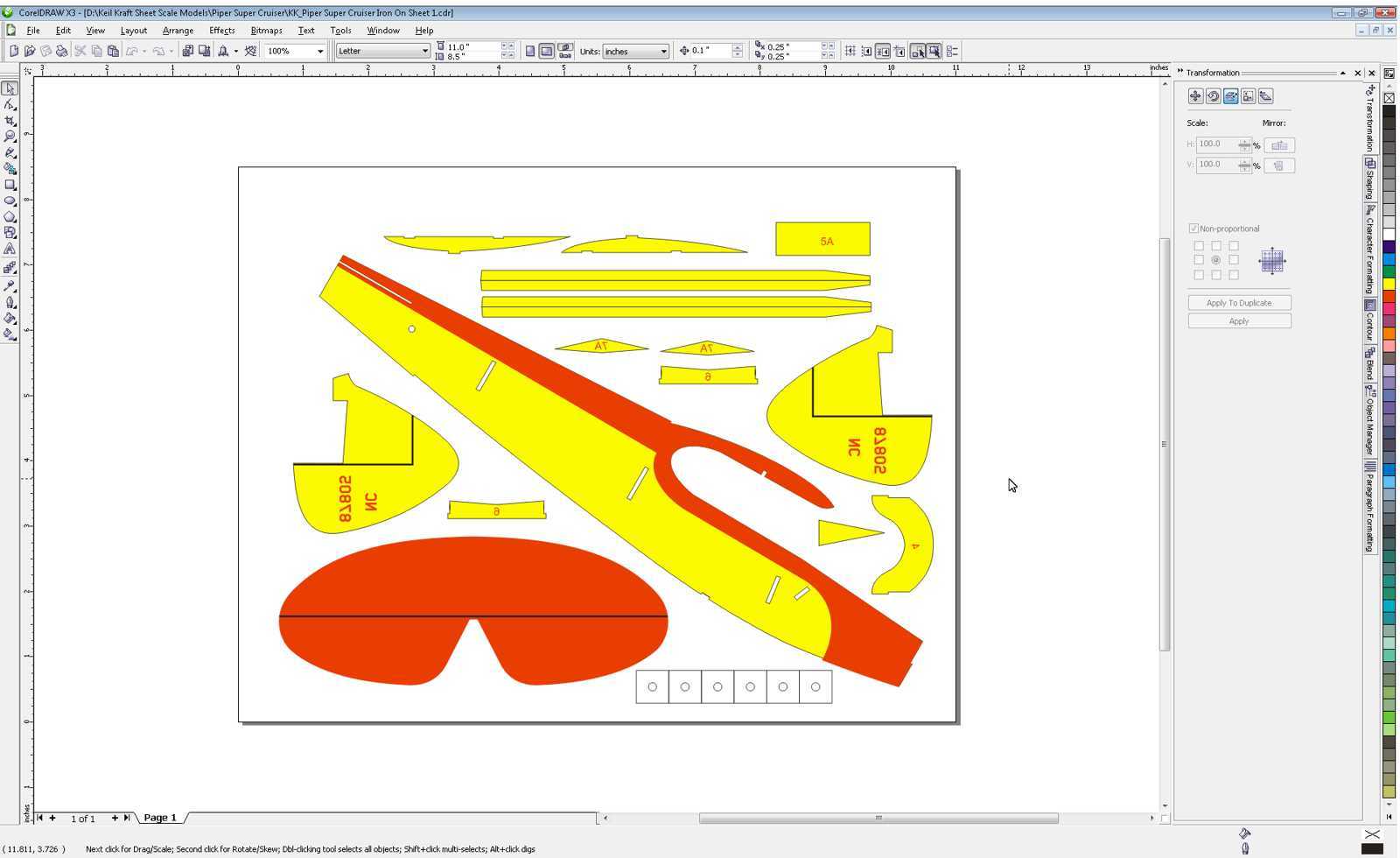Open the Bitmaps menu
The height and width of the screenshot is (858, 1400).
[x=266, y=30]
